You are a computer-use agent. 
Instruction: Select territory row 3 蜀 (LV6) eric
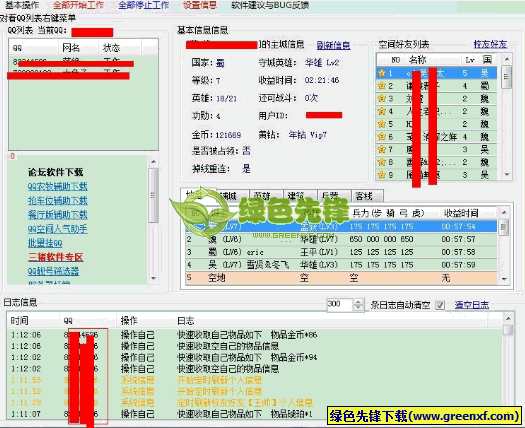click(x=342, y=252)
